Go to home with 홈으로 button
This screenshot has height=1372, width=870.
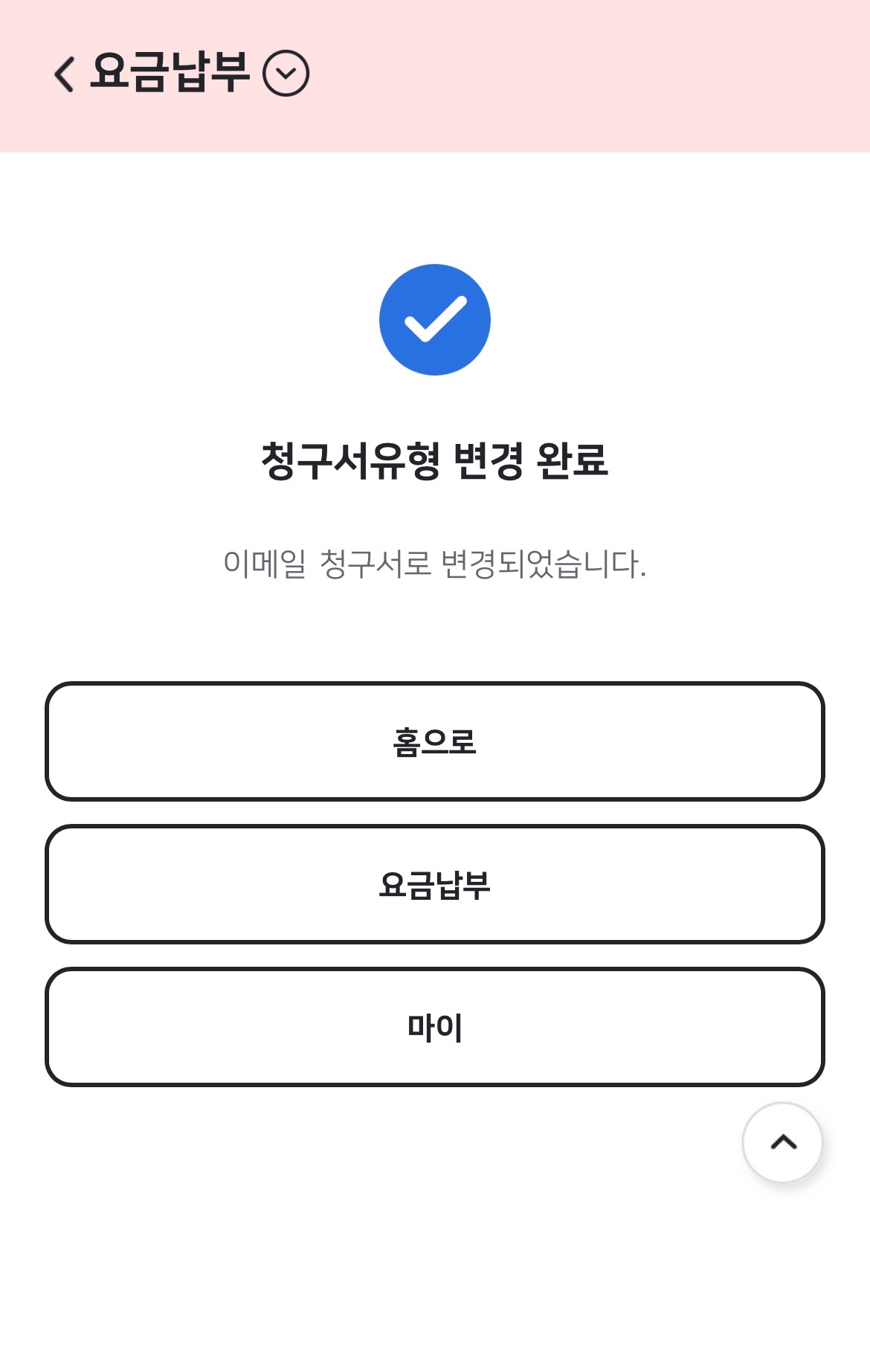435,741
